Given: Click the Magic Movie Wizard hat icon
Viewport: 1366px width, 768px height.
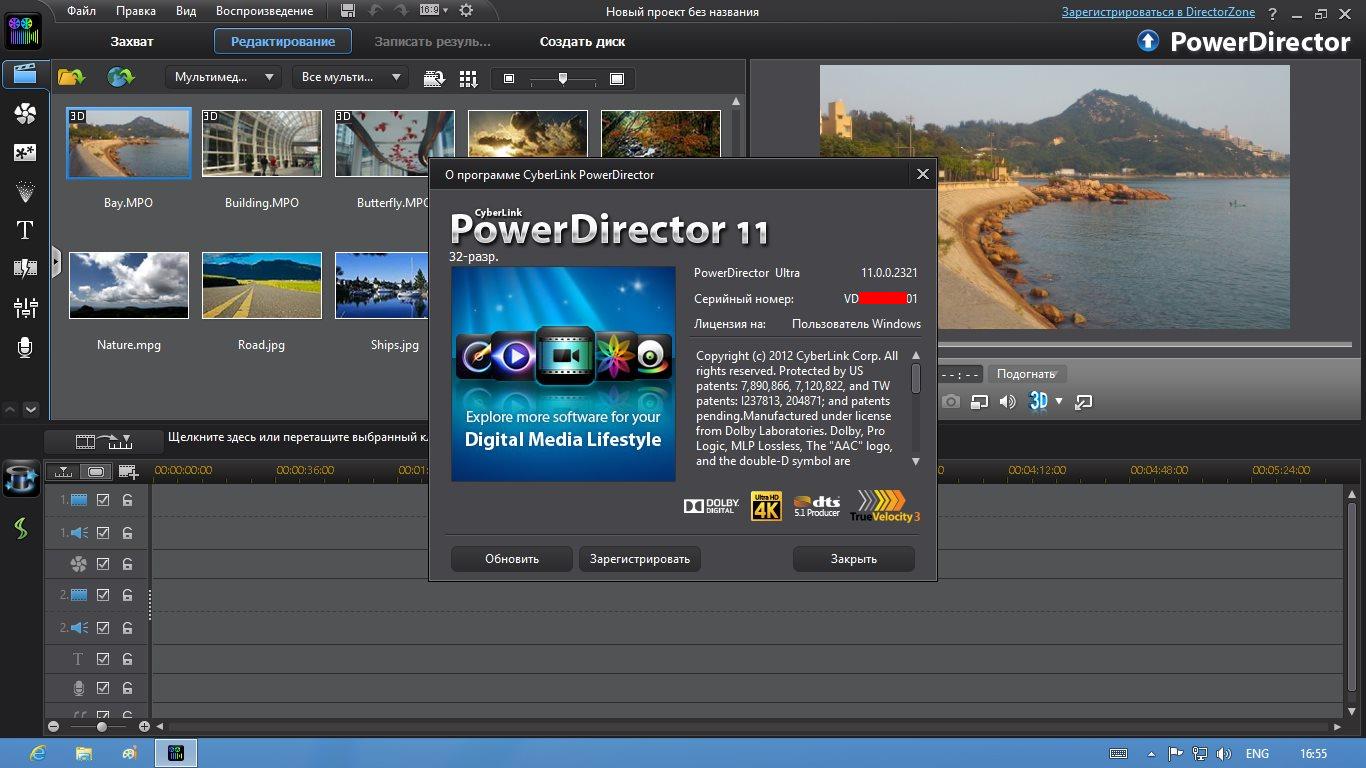Looking at the screenshot, I should 21,478.
